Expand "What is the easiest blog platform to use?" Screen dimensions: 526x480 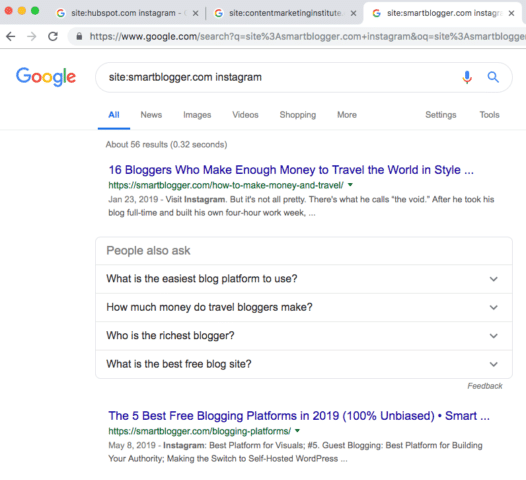(304, 279)
